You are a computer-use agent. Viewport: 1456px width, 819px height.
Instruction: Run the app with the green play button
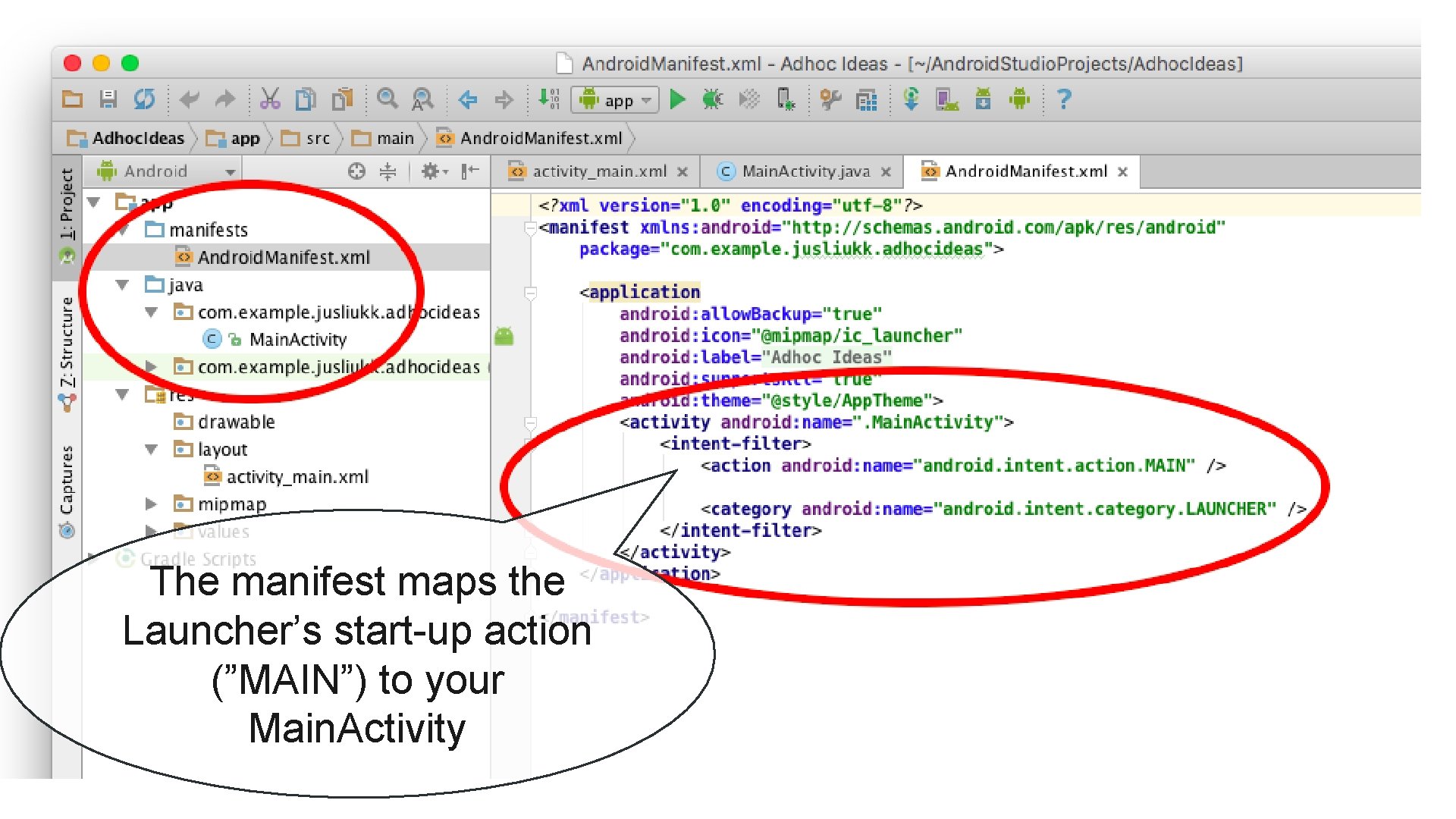pyautogui.click(x=677, y=99)
